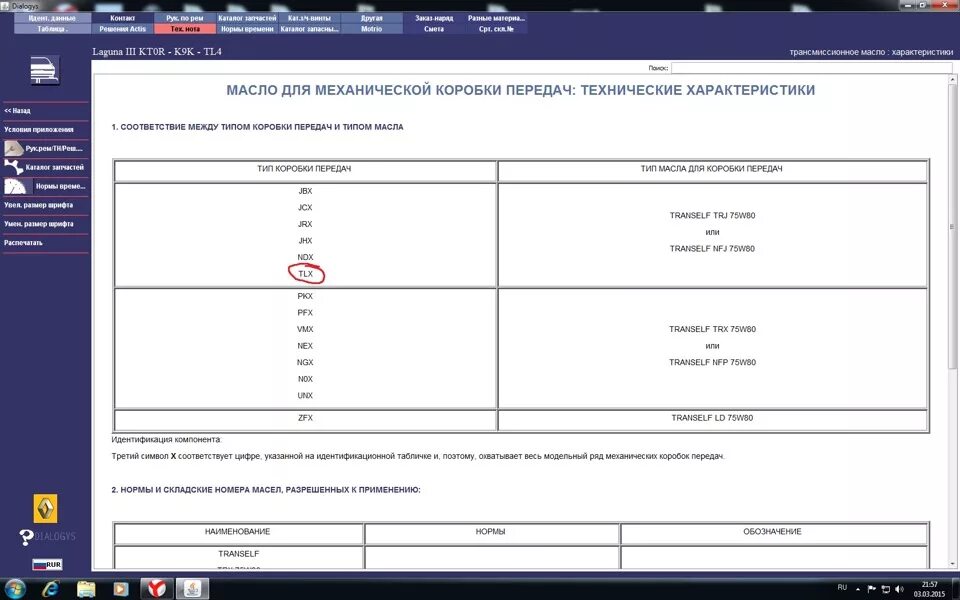Open Нормы време... sidebar link

pyautogui.click(x=60, y=186)
